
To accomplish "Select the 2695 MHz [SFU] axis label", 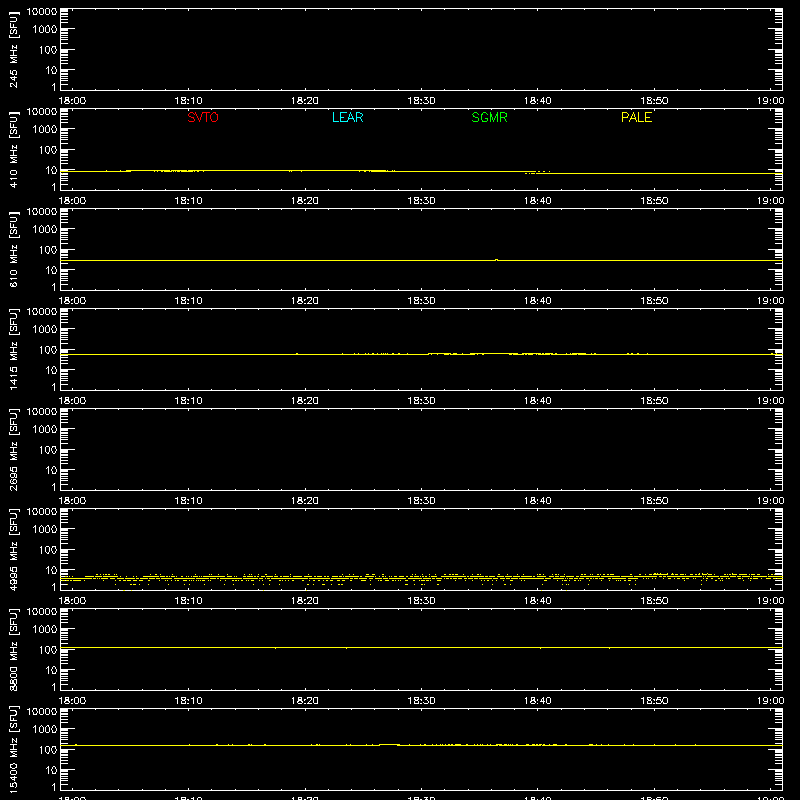I will point(13,449).
